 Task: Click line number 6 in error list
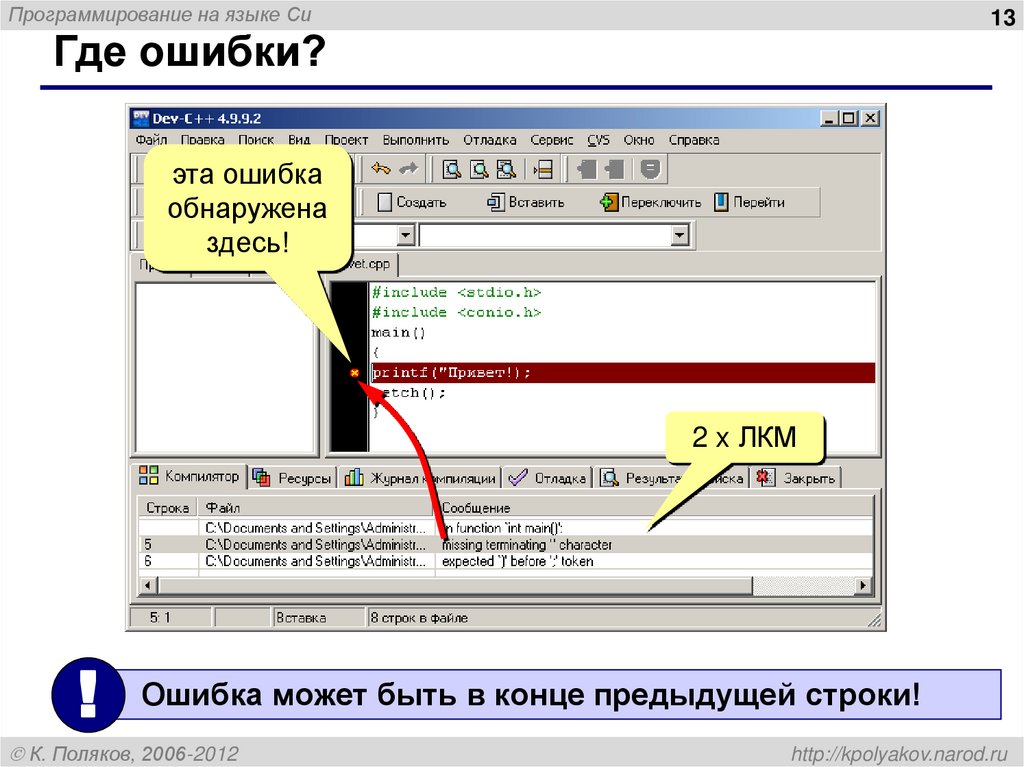pyautogui.click(x=148, y=561)
